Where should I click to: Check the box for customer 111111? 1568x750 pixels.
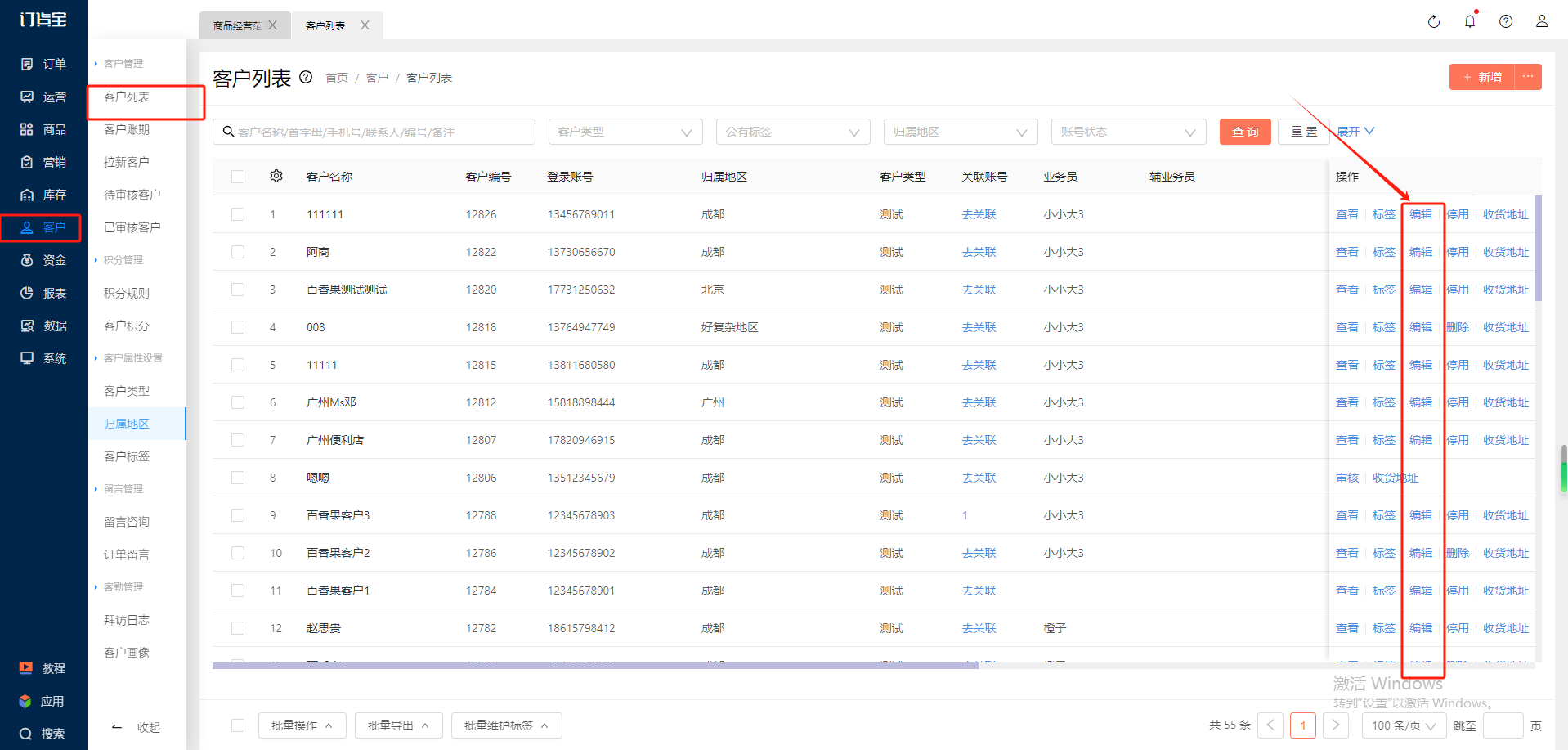(x=238, y=214)
